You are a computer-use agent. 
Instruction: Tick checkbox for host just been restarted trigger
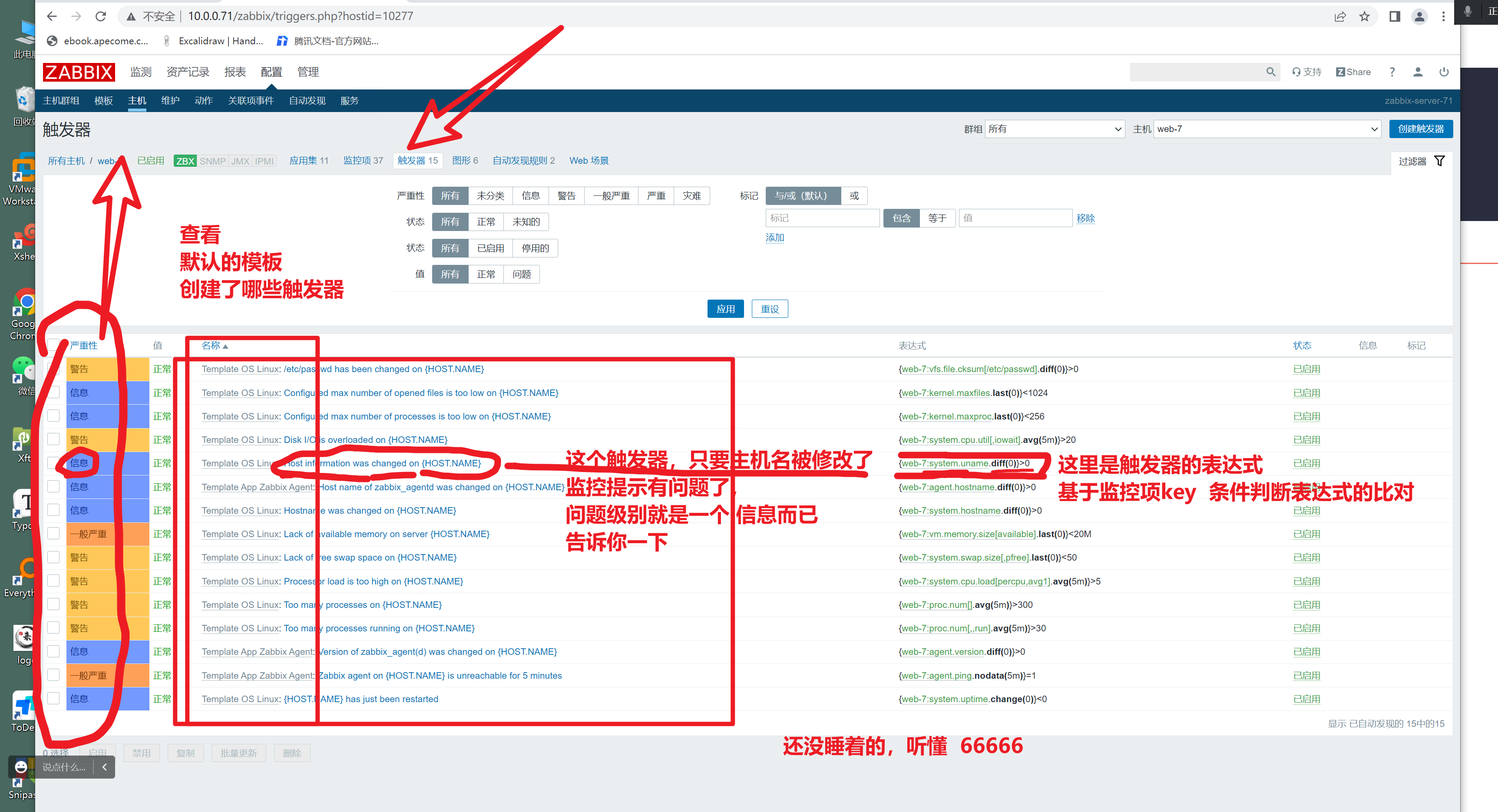53,698
